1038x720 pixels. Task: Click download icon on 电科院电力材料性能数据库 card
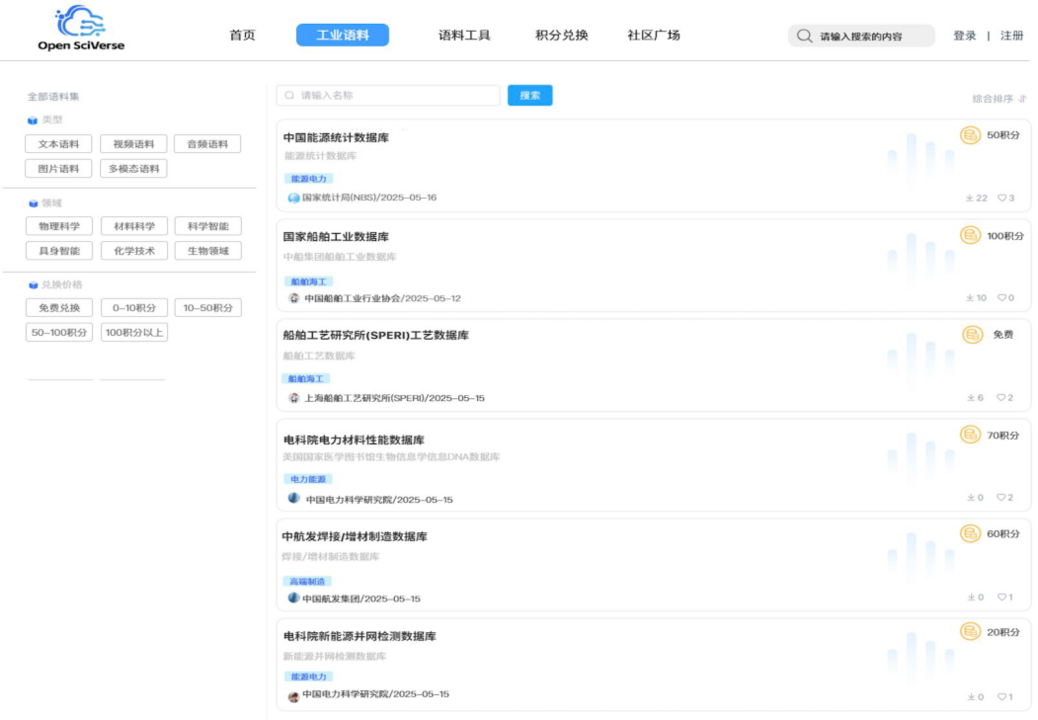[970, 498]
